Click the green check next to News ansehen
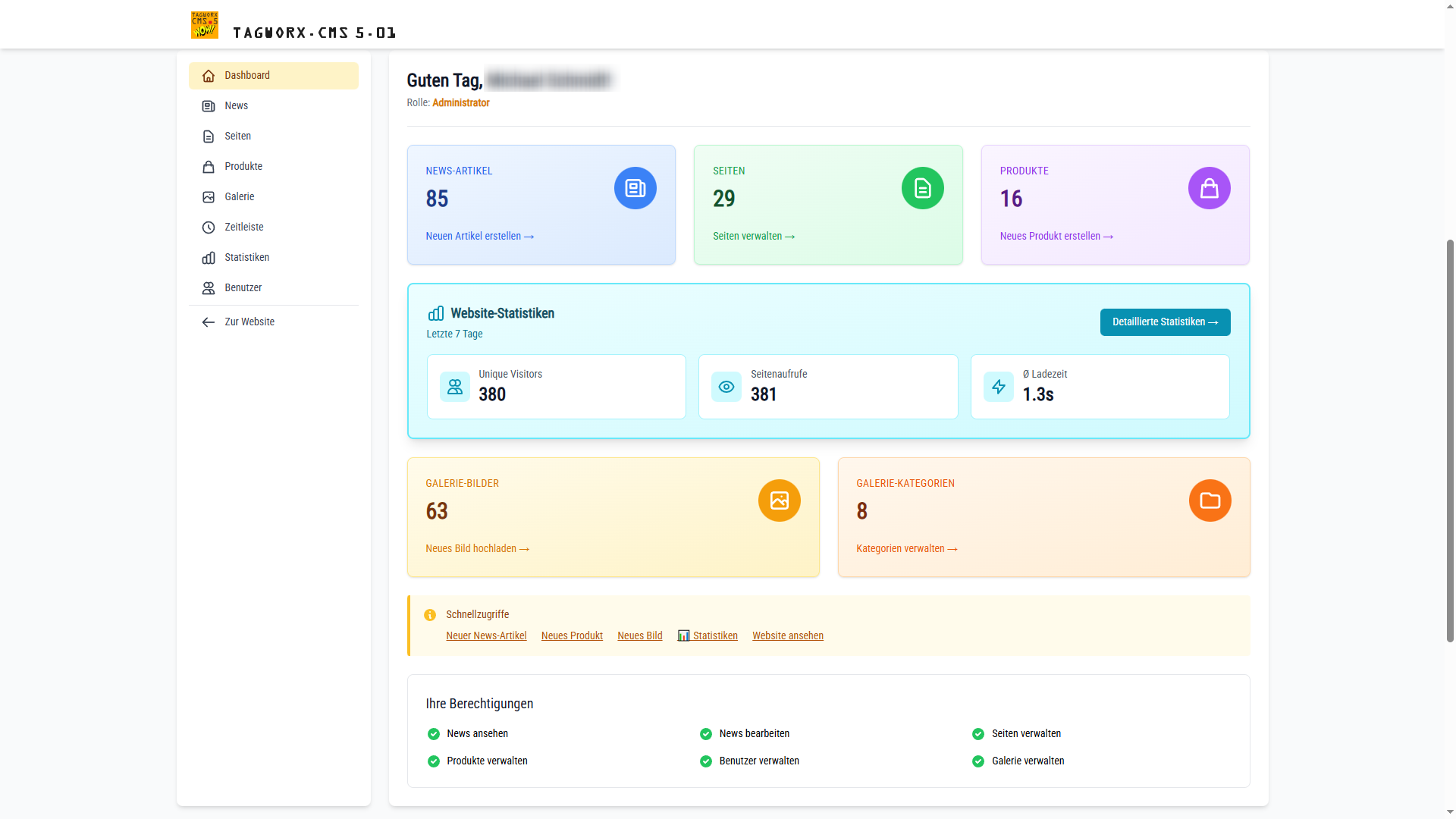This screenshot has width=1456, height=819. point(434,734)
